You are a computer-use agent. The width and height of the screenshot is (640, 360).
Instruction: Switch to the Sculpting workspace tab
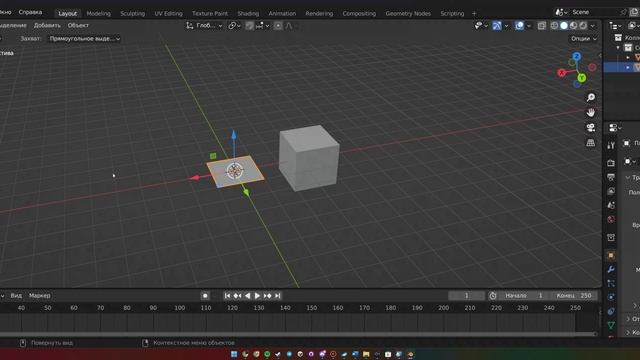click(132, 13)
